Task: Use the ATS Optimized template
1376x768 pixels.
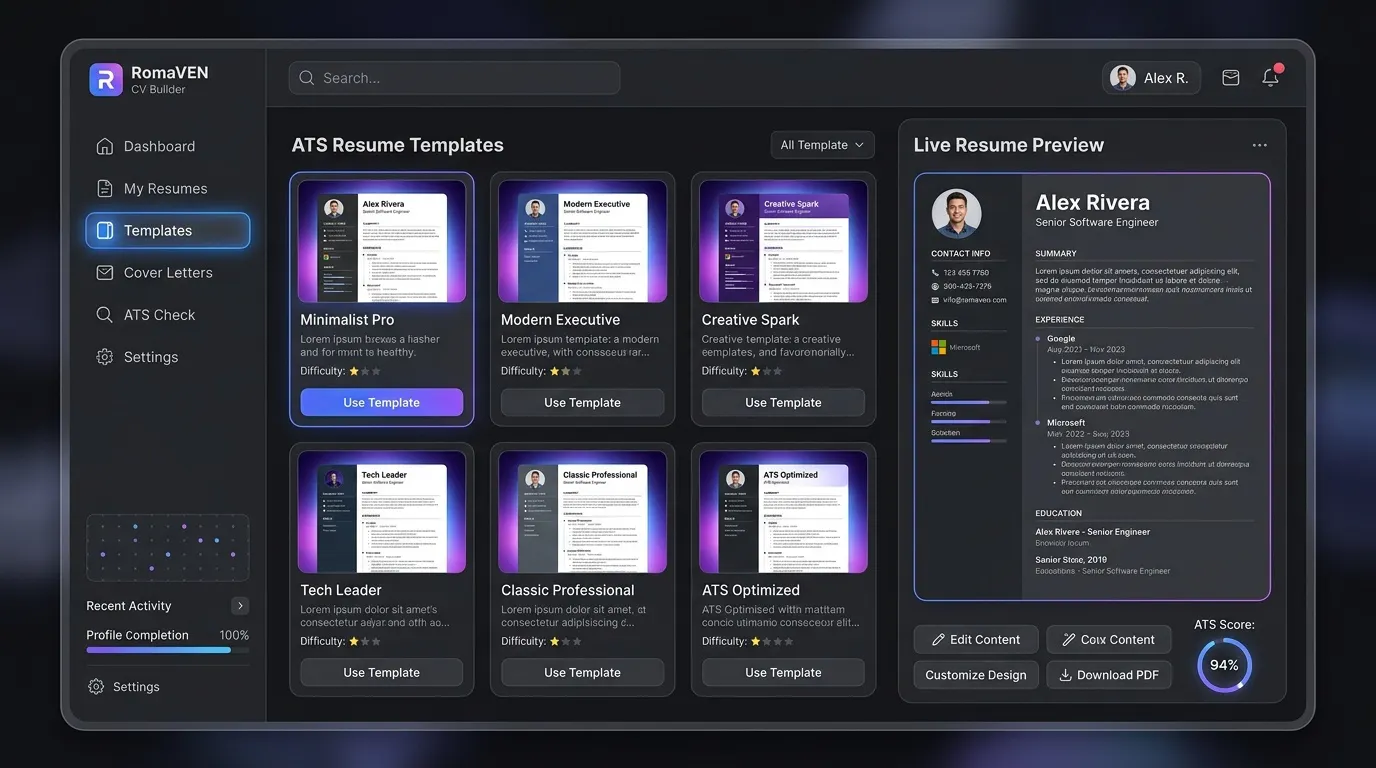Action: pos(783,672)
